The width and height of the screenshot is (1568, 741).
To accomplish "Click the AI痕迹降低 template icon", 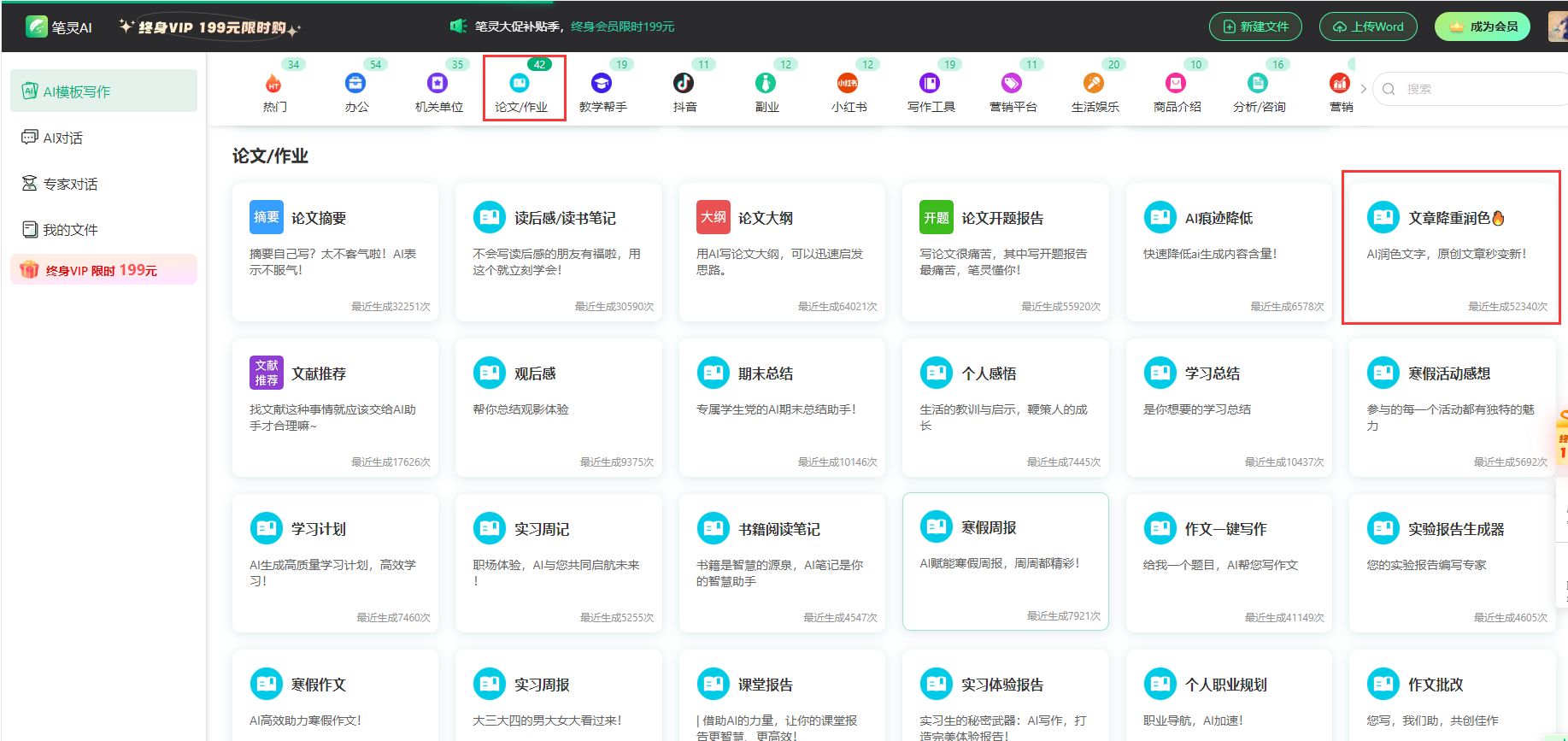I will [x=1160, y=217].
